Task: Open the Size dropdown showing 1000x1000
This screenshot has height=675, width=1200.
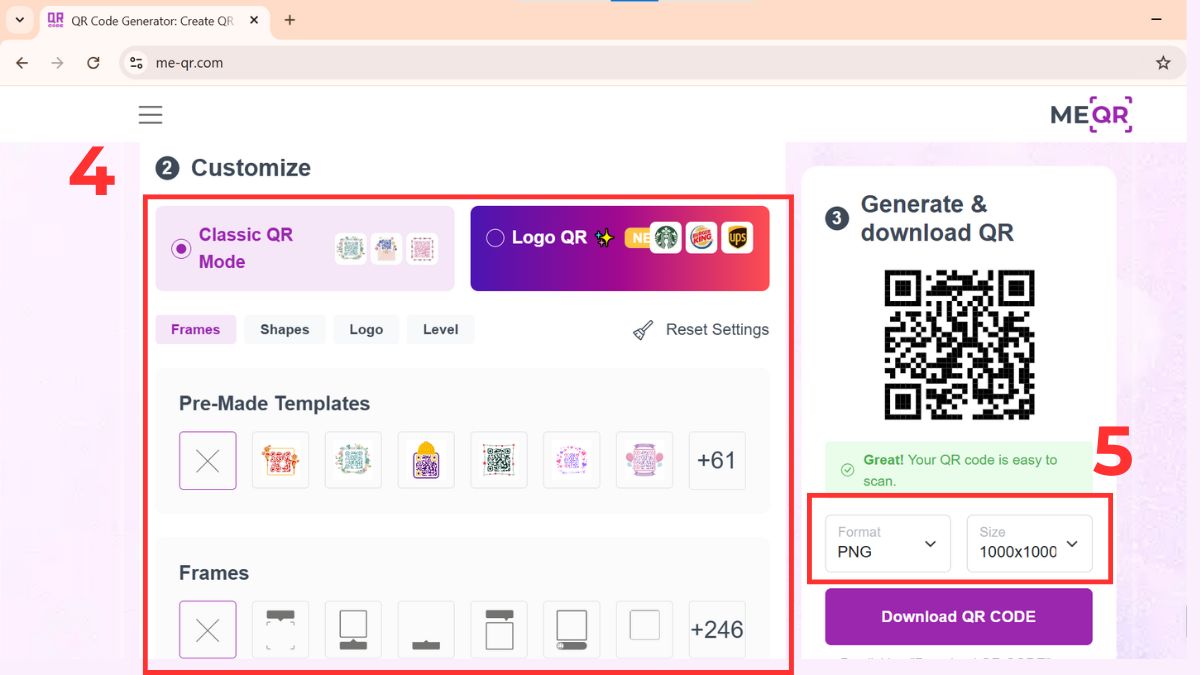Action: point(1029,543)
